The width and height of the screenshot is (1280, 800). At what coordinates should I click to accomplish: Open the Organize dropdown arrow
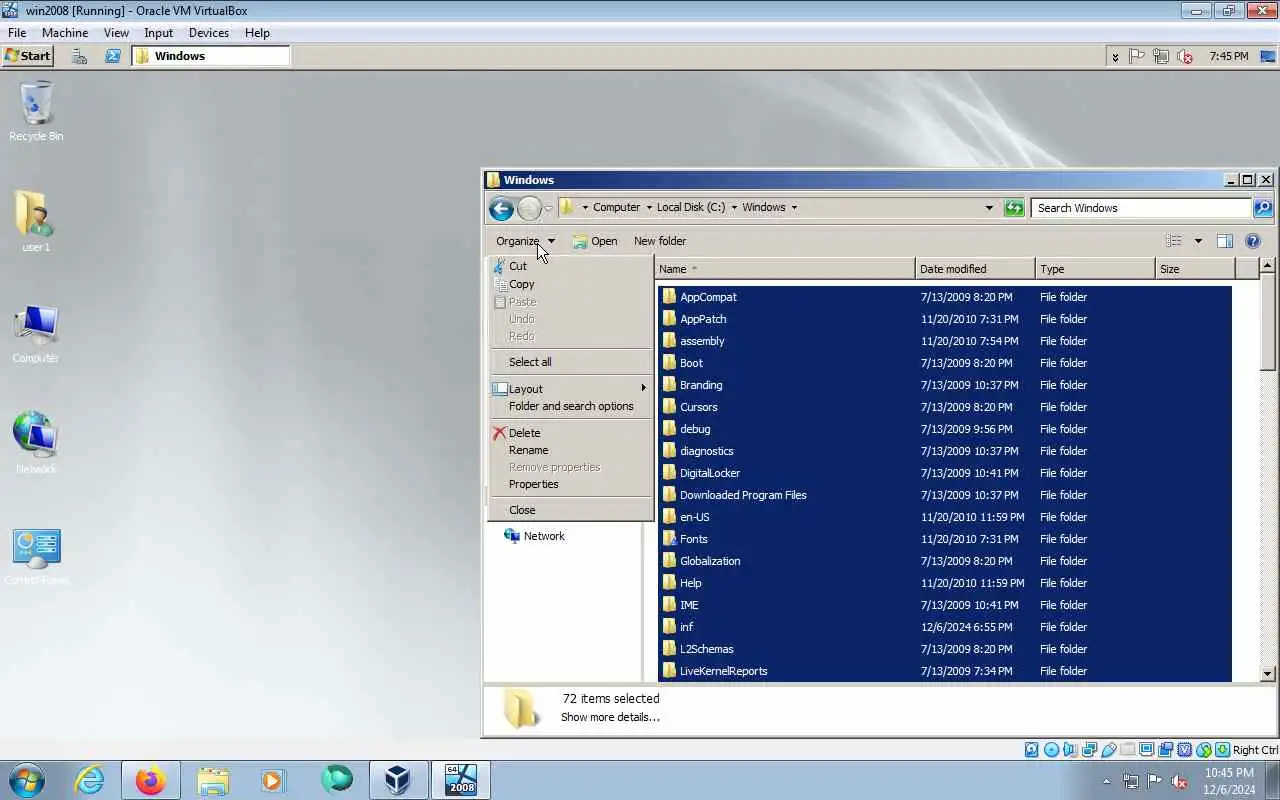click(x=551, y=241)
